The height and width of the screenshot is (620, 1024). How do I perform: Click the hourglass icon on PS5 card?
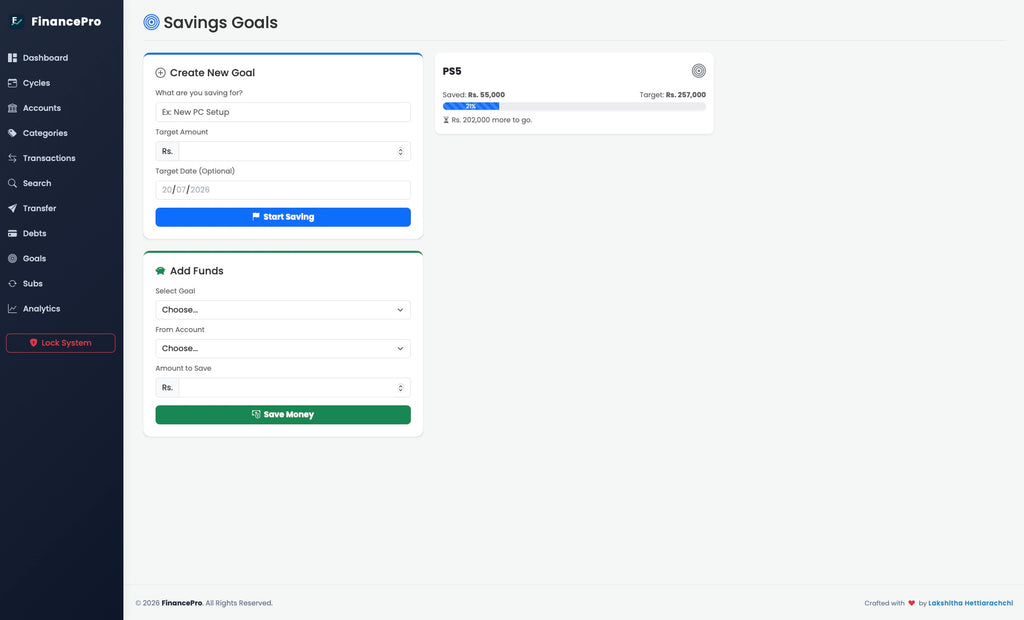click(x=446, y=120)
